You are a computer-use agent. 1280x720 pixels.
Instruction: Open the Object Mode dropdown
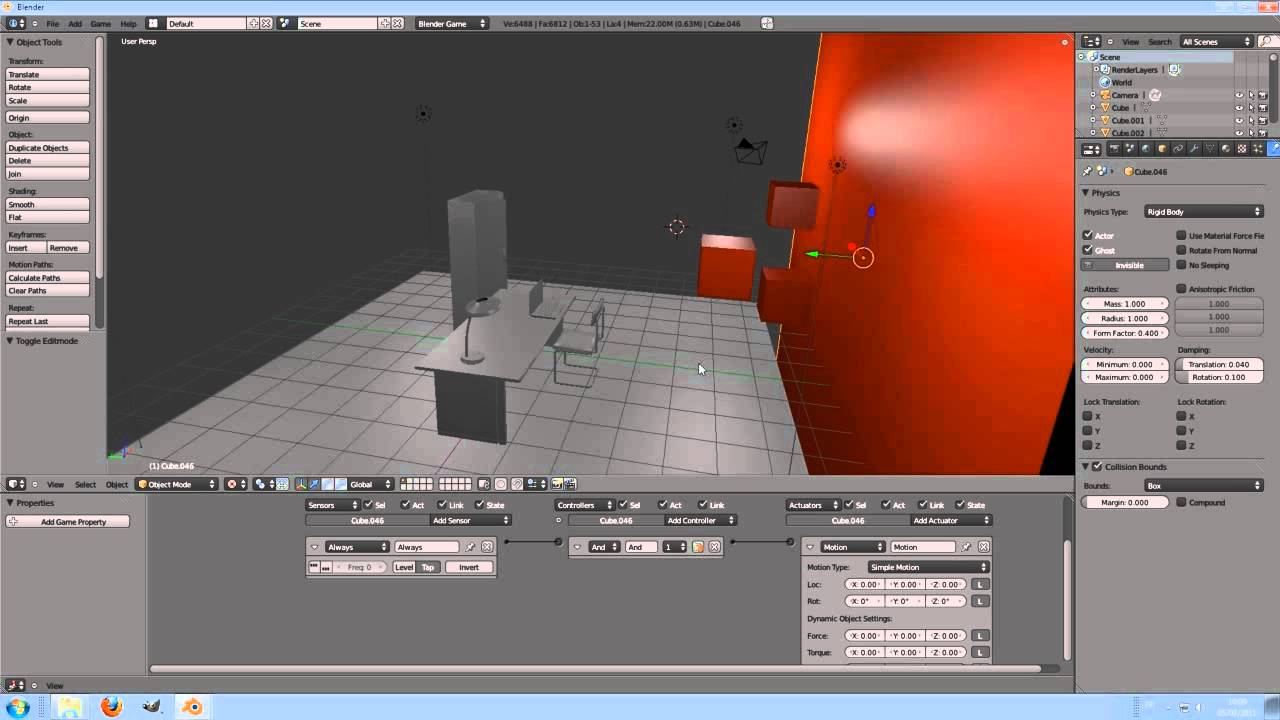click(177, 484)
